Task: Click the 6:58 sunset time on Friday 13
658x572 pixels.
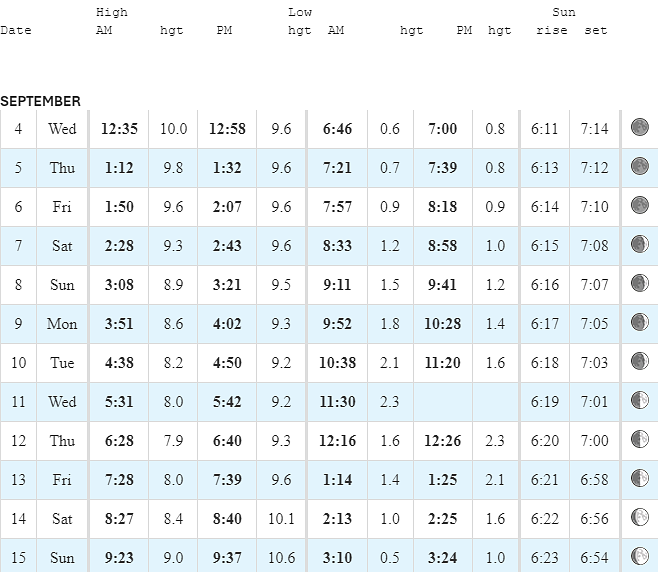Action: tap(594, 480)
